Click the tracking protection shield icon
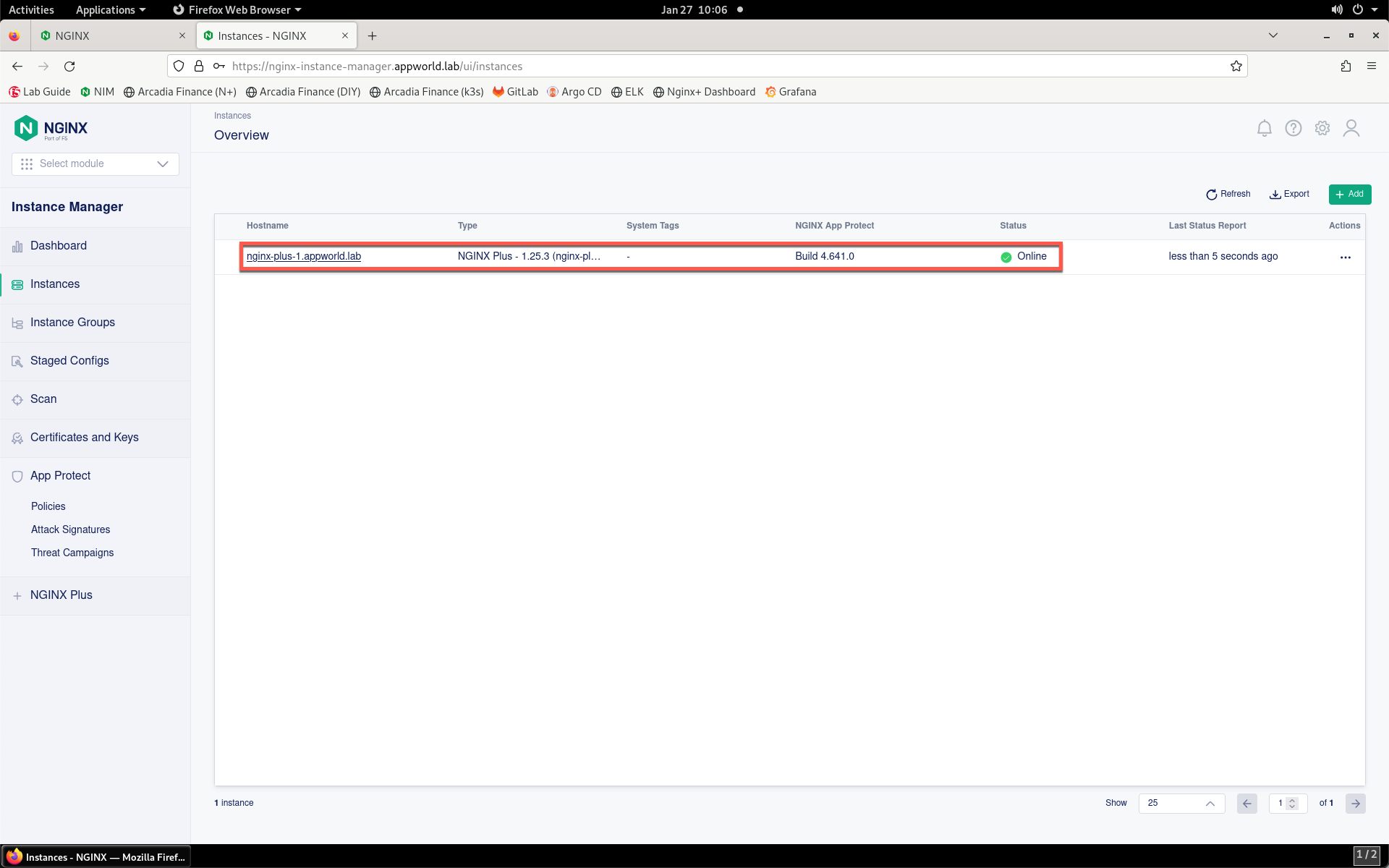The image size is (1389, 868). point(179,66)
